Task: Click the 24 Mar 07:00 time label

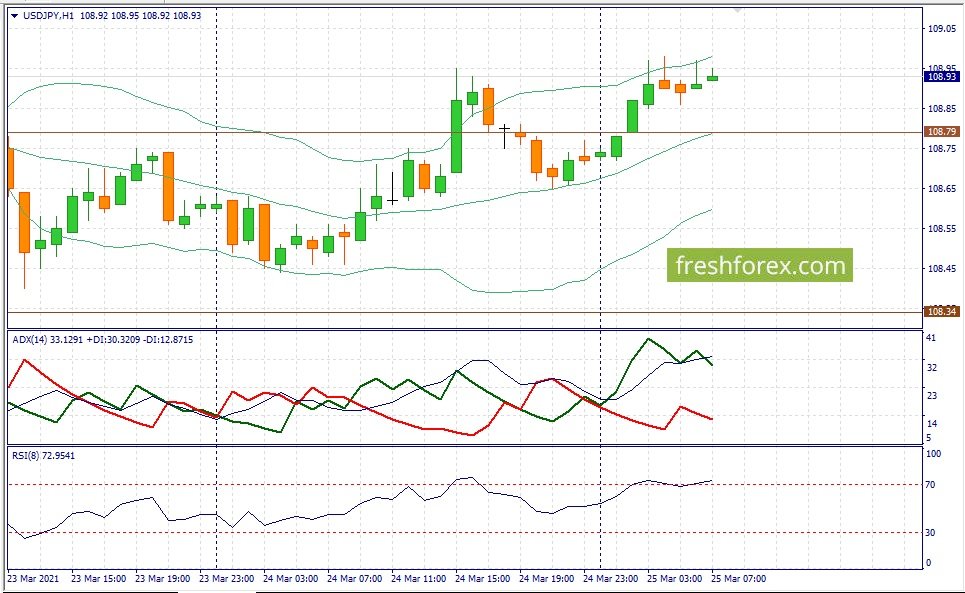Action: 354,579
